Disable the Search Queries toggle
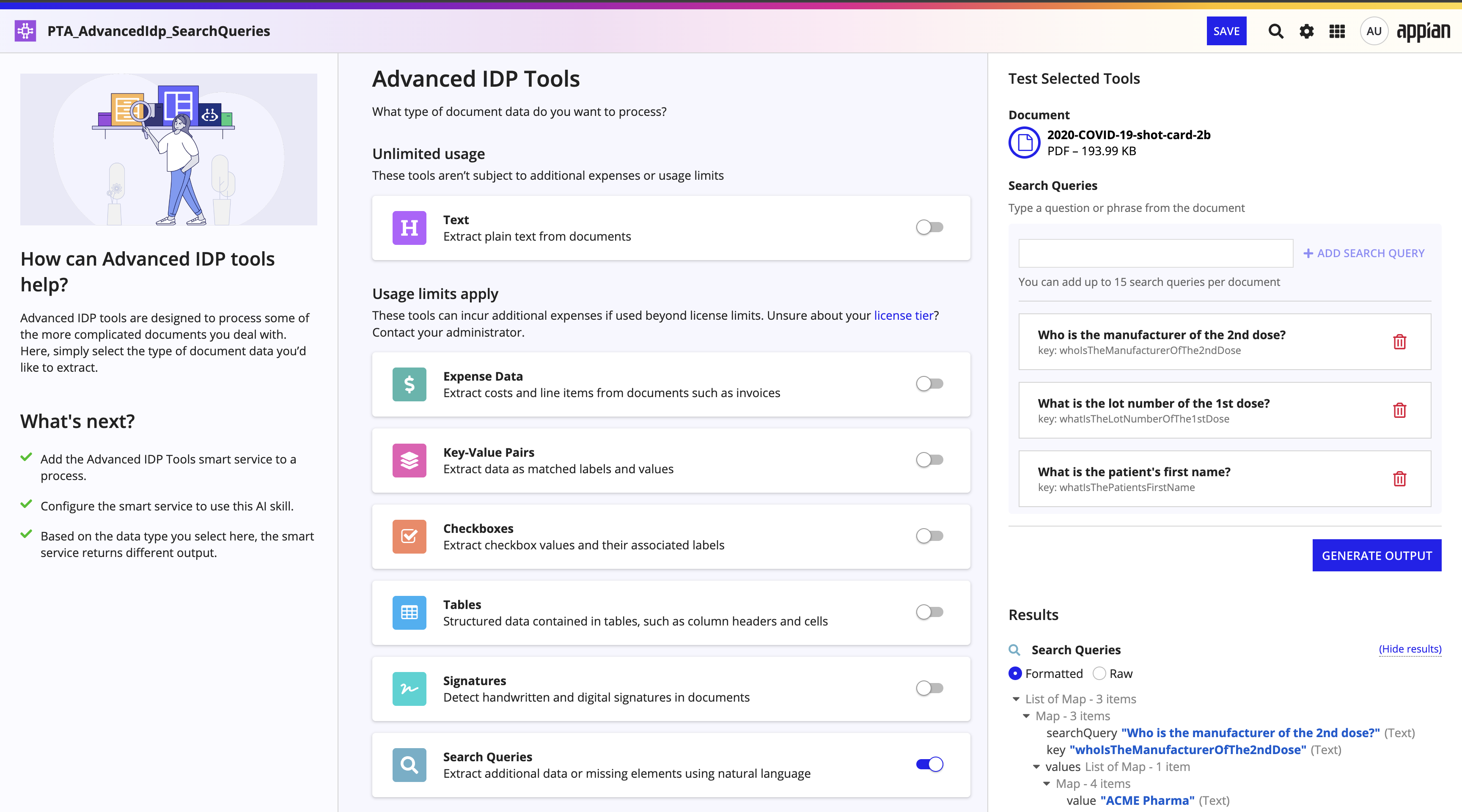 pyautogui.click(x=930, y=764)
